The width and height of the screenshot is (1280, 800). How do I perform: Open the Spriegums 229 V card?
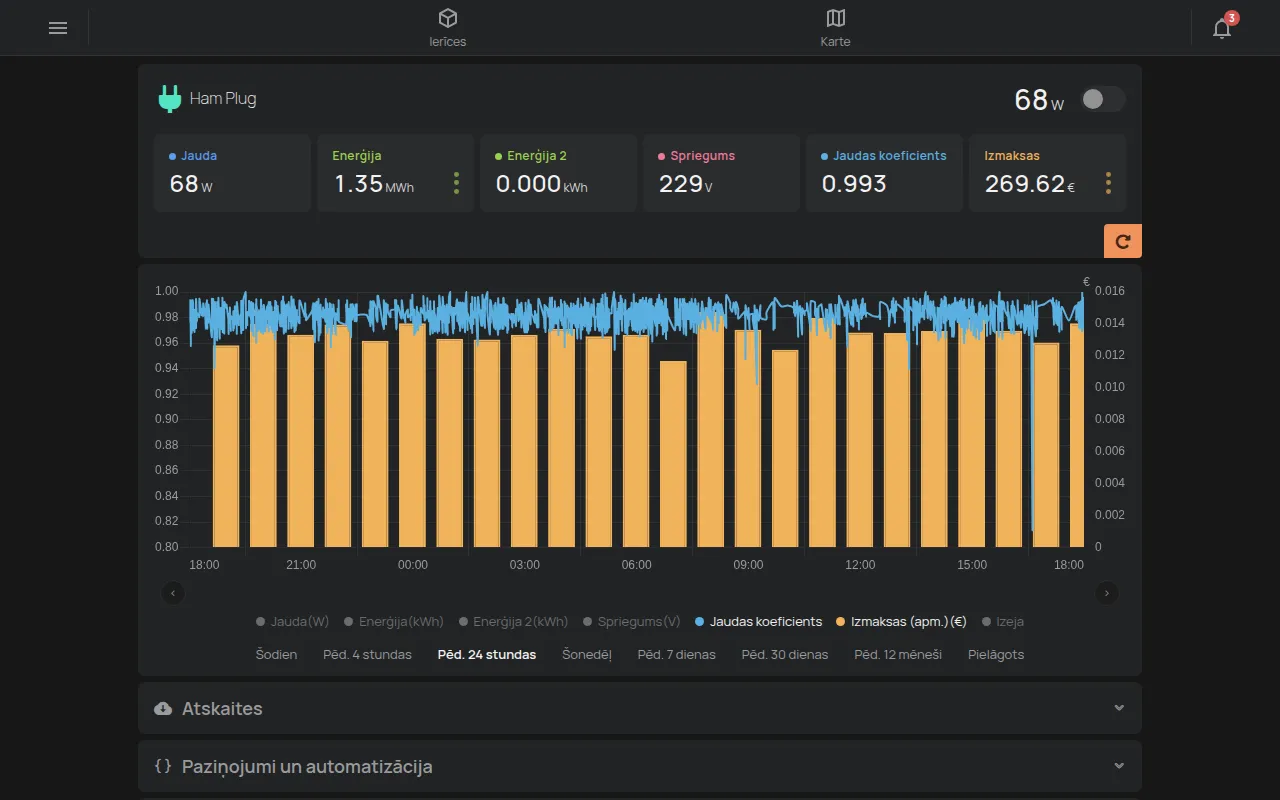point(721,173)
